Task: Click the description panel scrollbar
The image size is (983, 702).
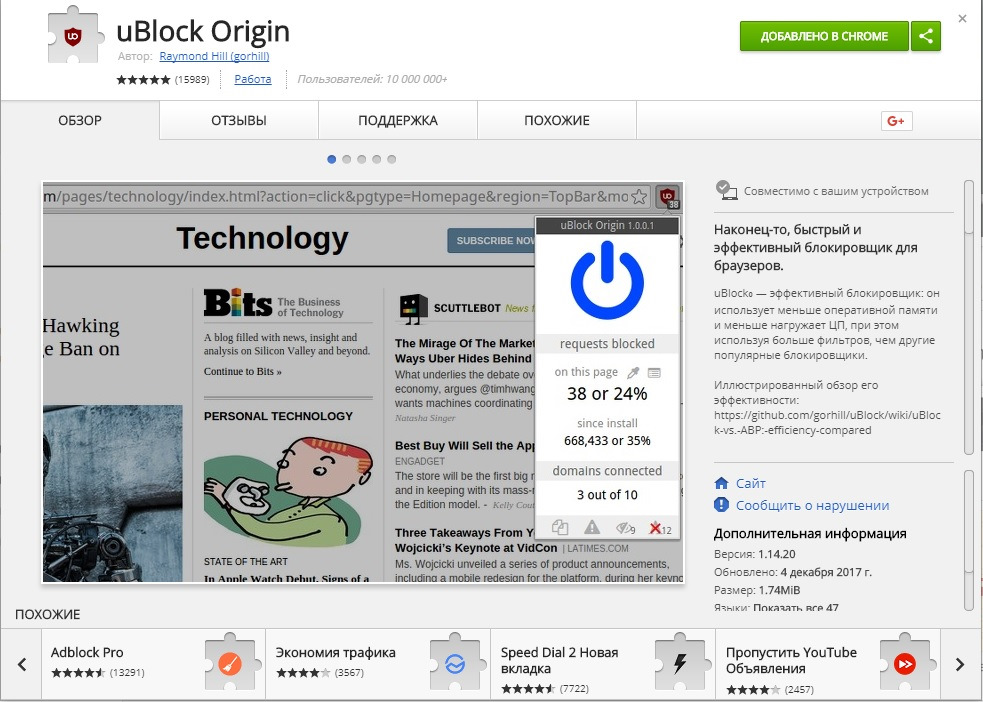Action: (x=969, y=317)
